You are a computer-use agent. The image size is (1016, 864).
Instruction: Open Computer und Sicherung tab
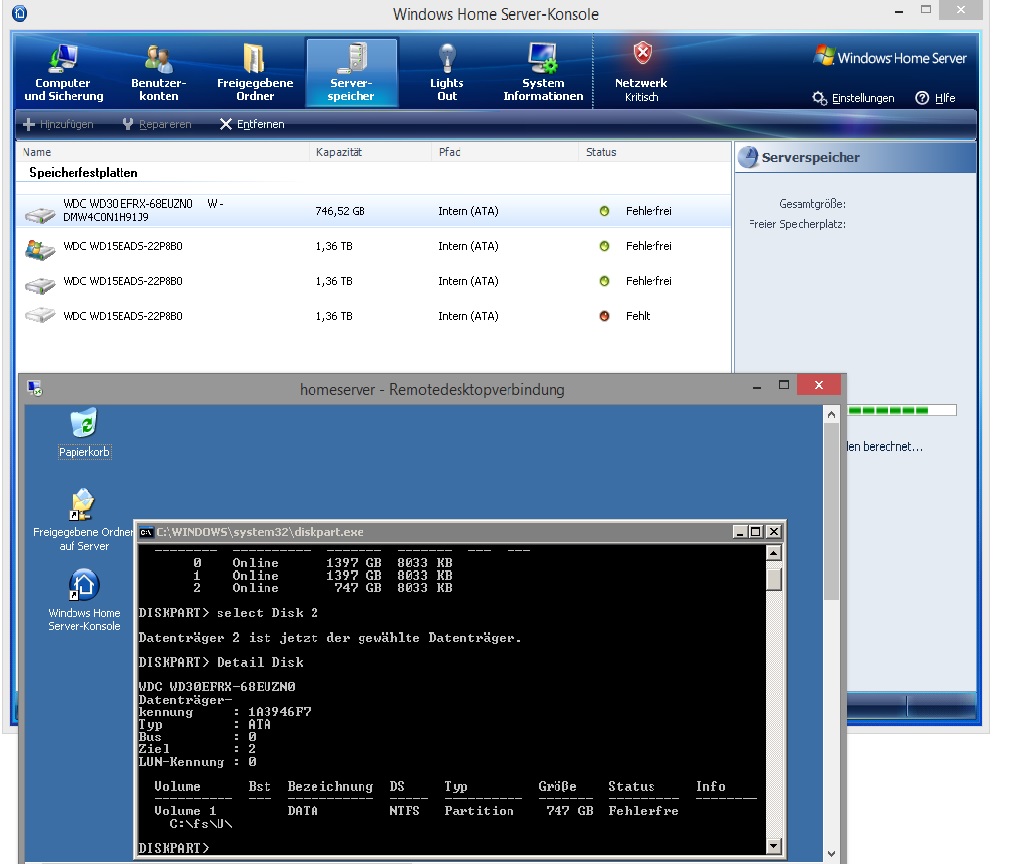click(x=64, y=73)
